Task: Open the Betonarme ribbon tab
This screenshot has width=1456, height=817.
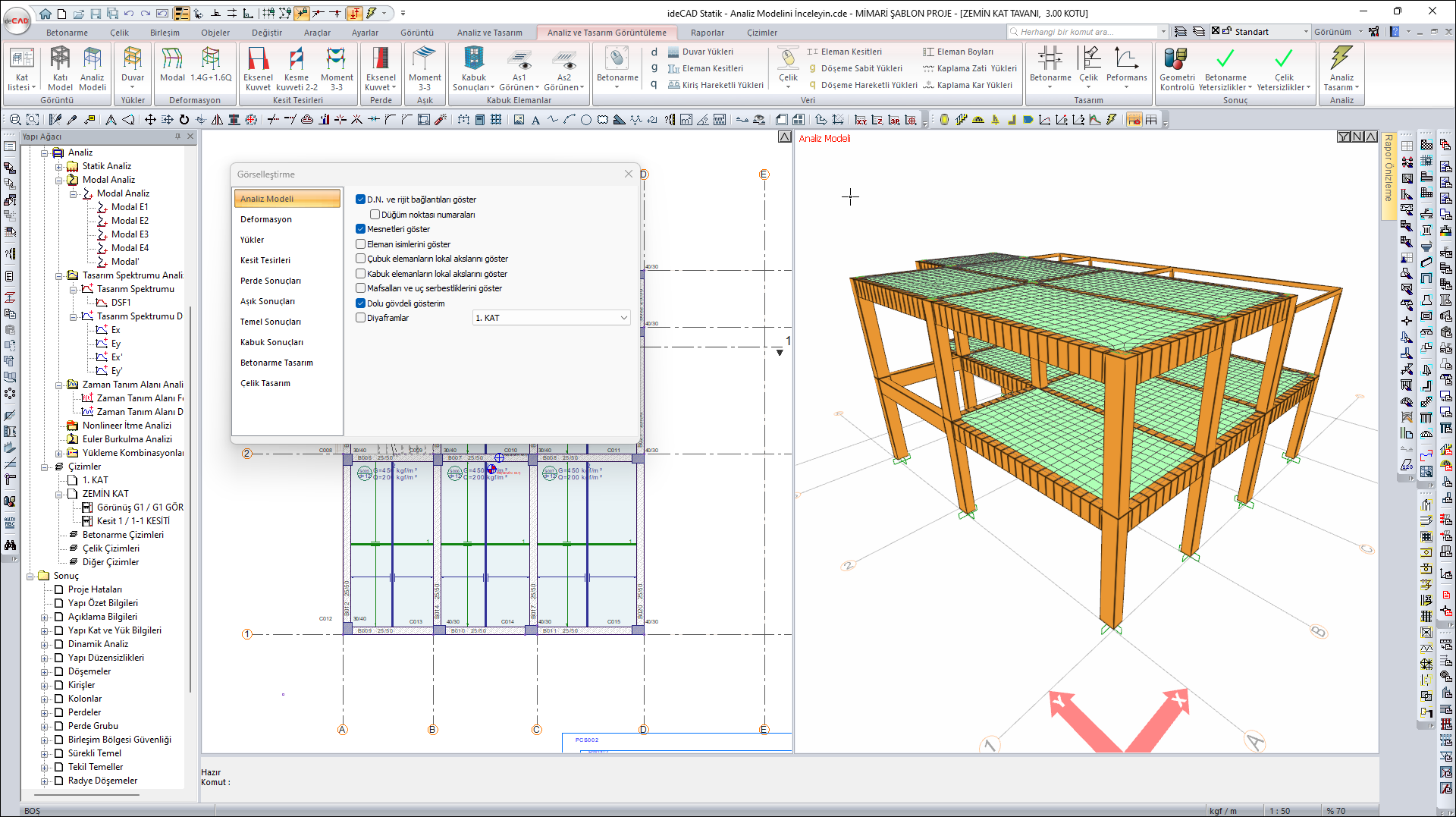Action: click(x=67, y=33)
